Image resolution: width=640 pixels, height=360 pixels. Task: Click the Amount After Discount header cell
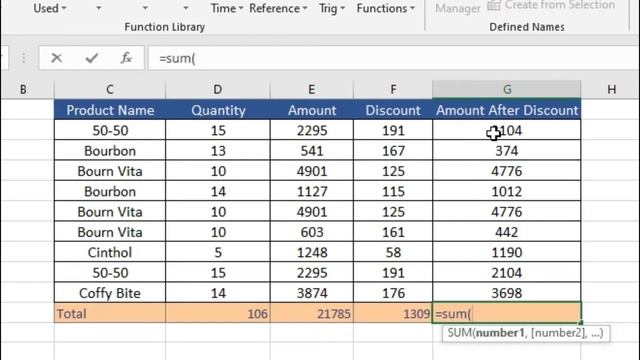click(x=507, y=110)
